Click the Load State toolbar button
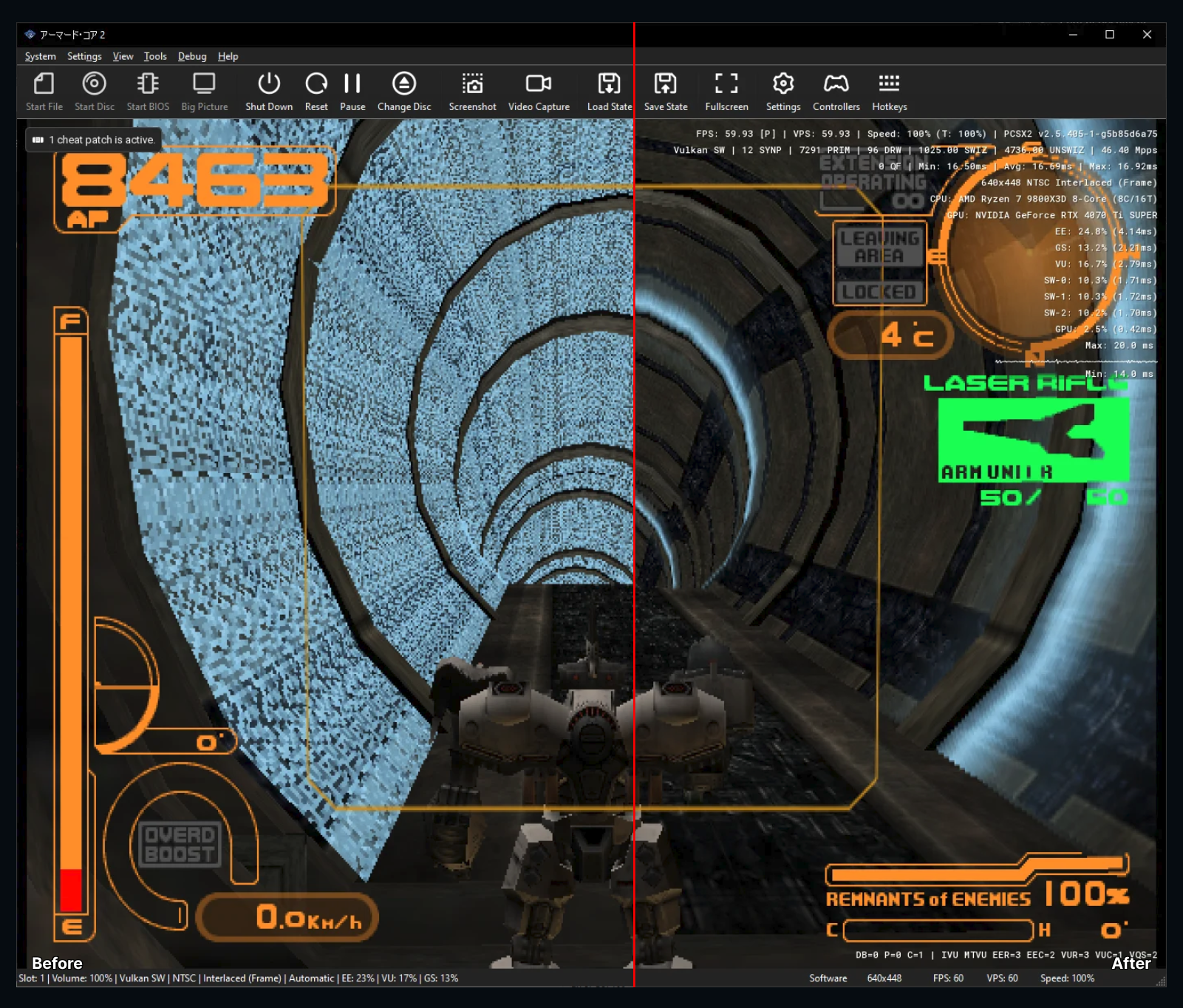This screenshot has width=1183, height=1008. coord(610,91)
